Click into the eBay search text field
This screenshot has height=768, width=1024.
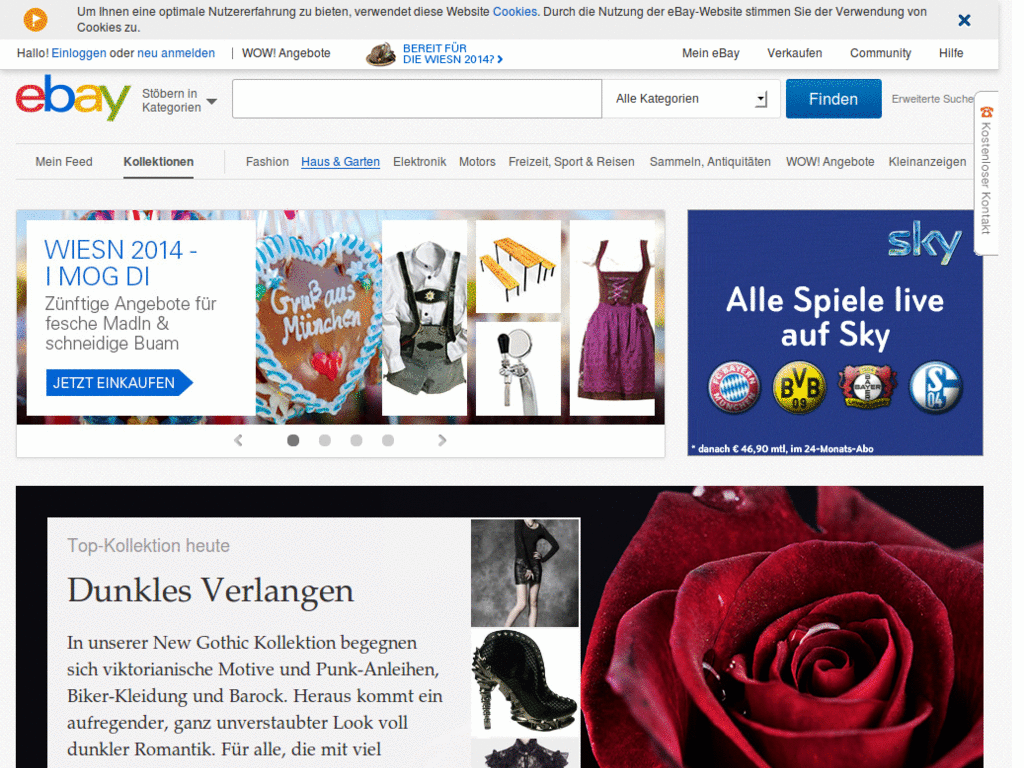[x=417, y=99]
